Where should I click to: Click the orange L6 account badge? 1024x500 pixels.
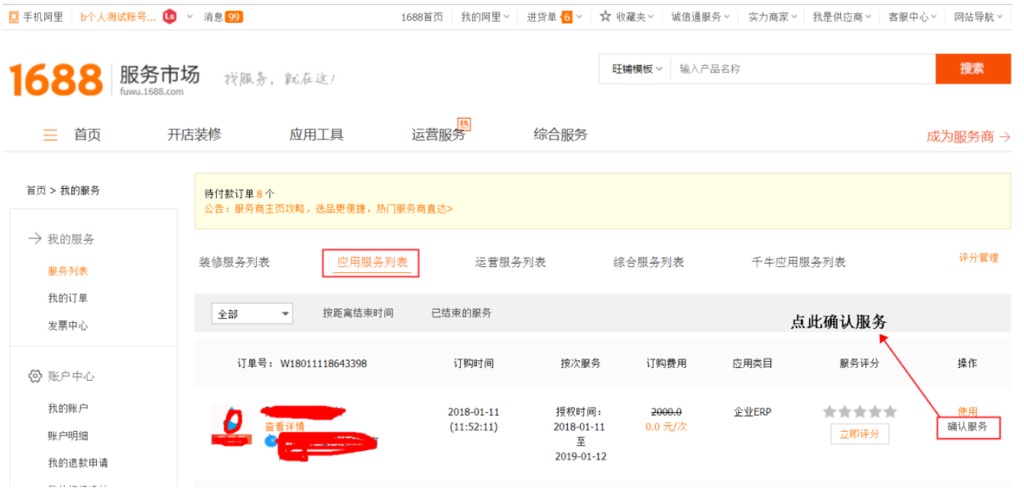point(170,17)
